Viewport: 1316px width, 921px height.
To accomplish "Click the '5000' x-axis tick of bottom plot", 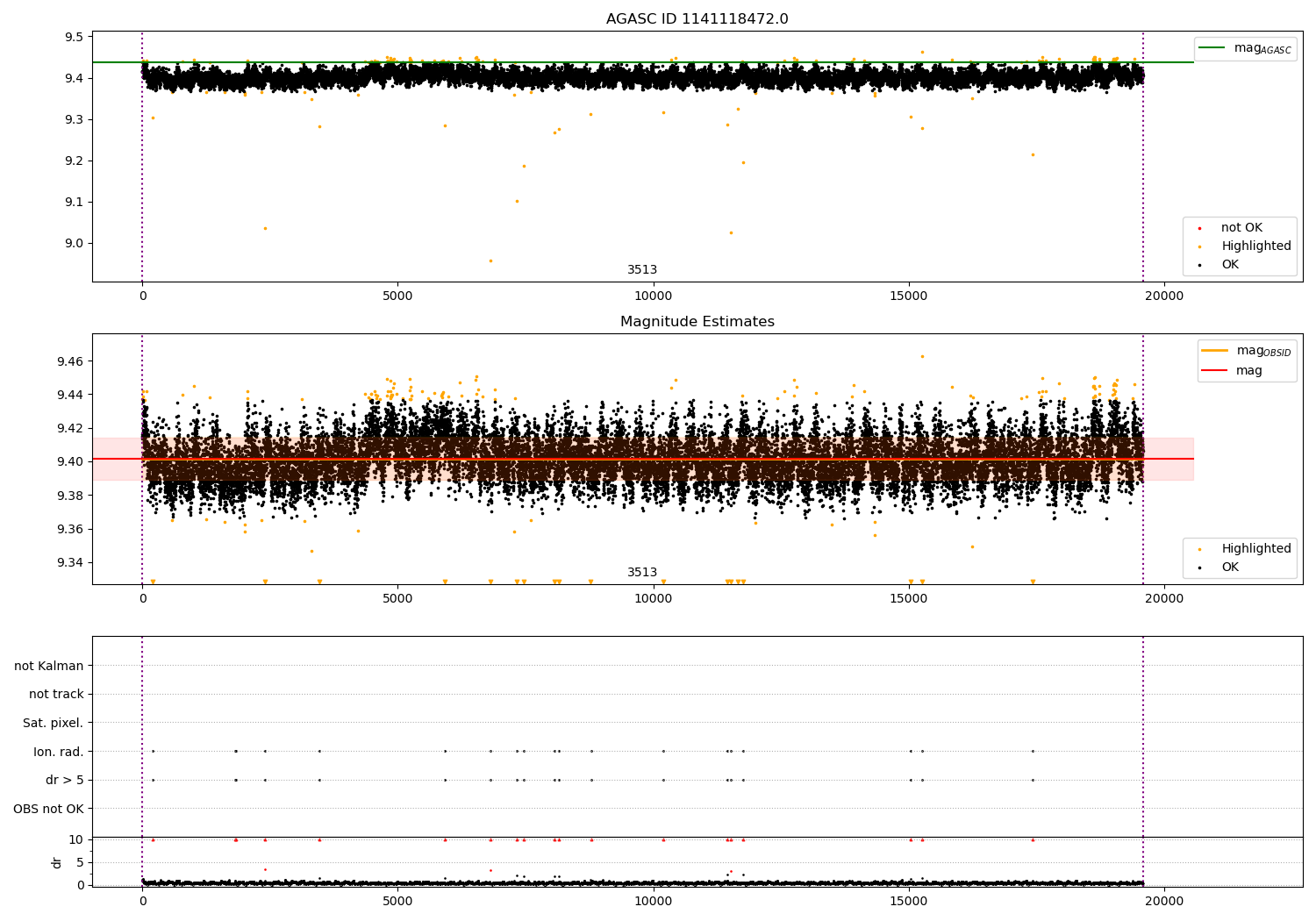I will click(x=397, y=901).
